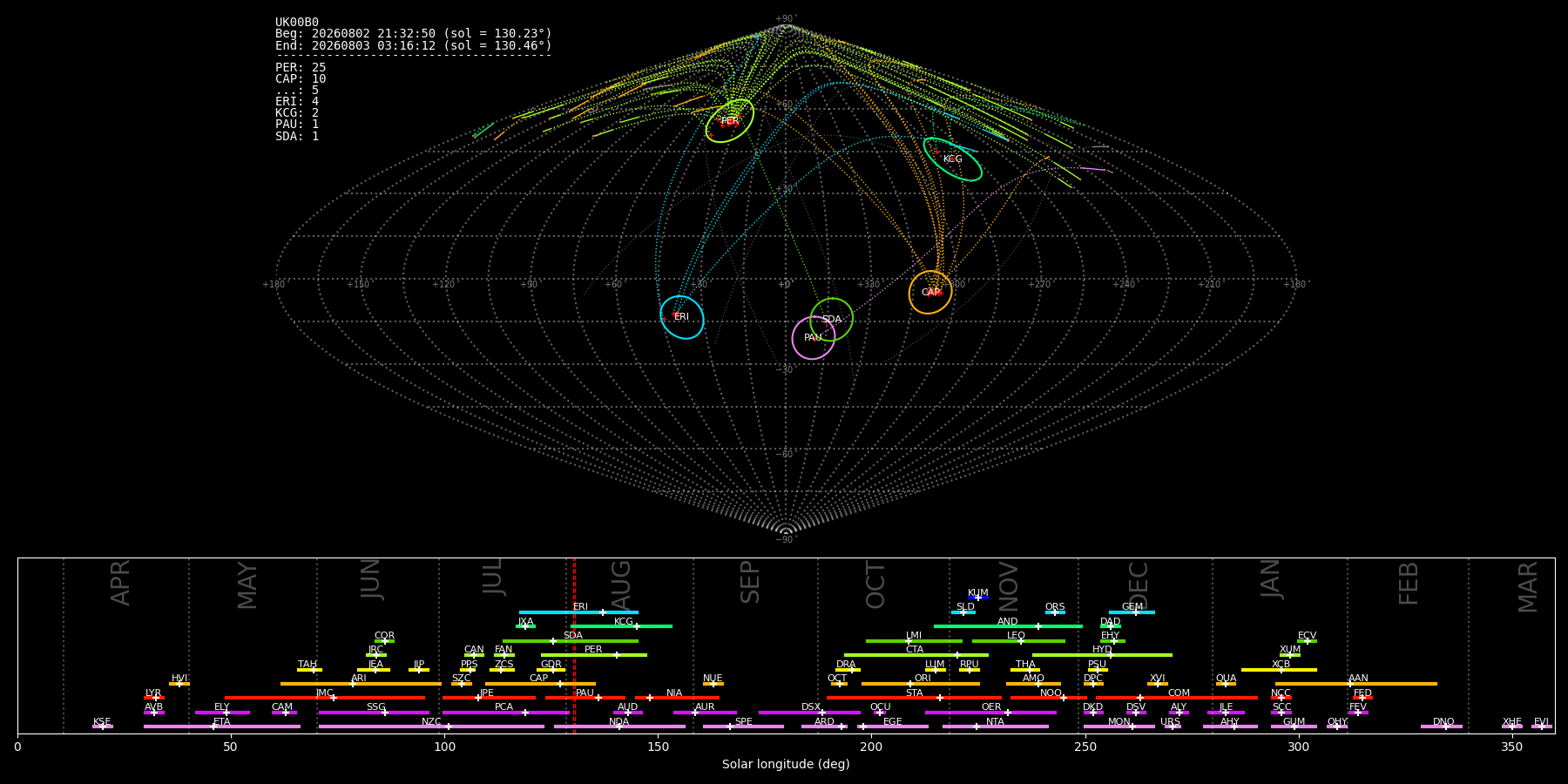This screenshot has width=1568, height=784.
Task: Click the STA red activity bar
Action: tap(914, 698)
